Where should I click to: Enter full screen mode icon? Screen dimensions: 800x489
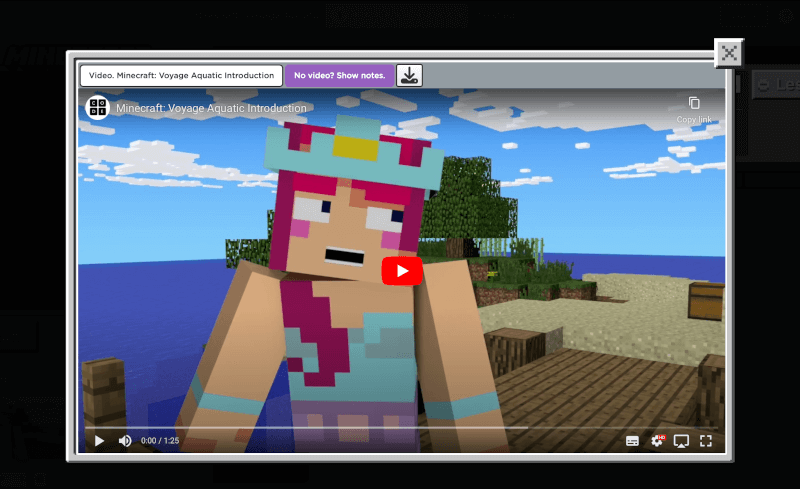(706, 441)
